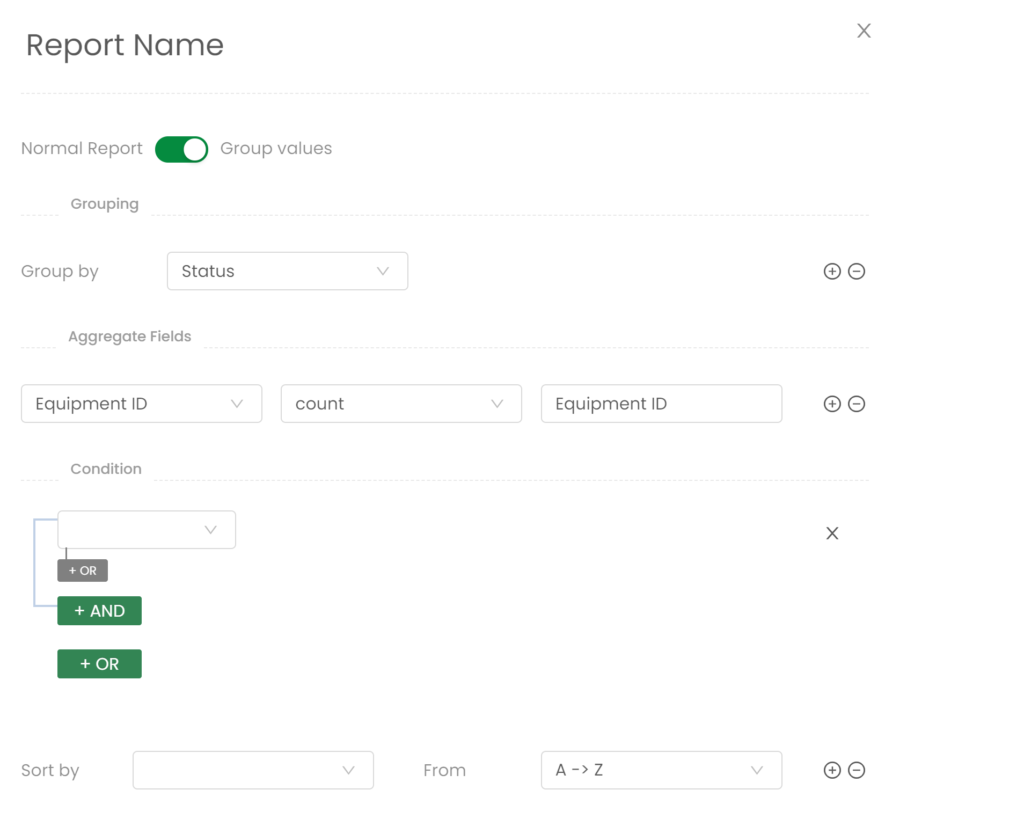
Task: Click the Grouping section heading
Action: point(104,204)
